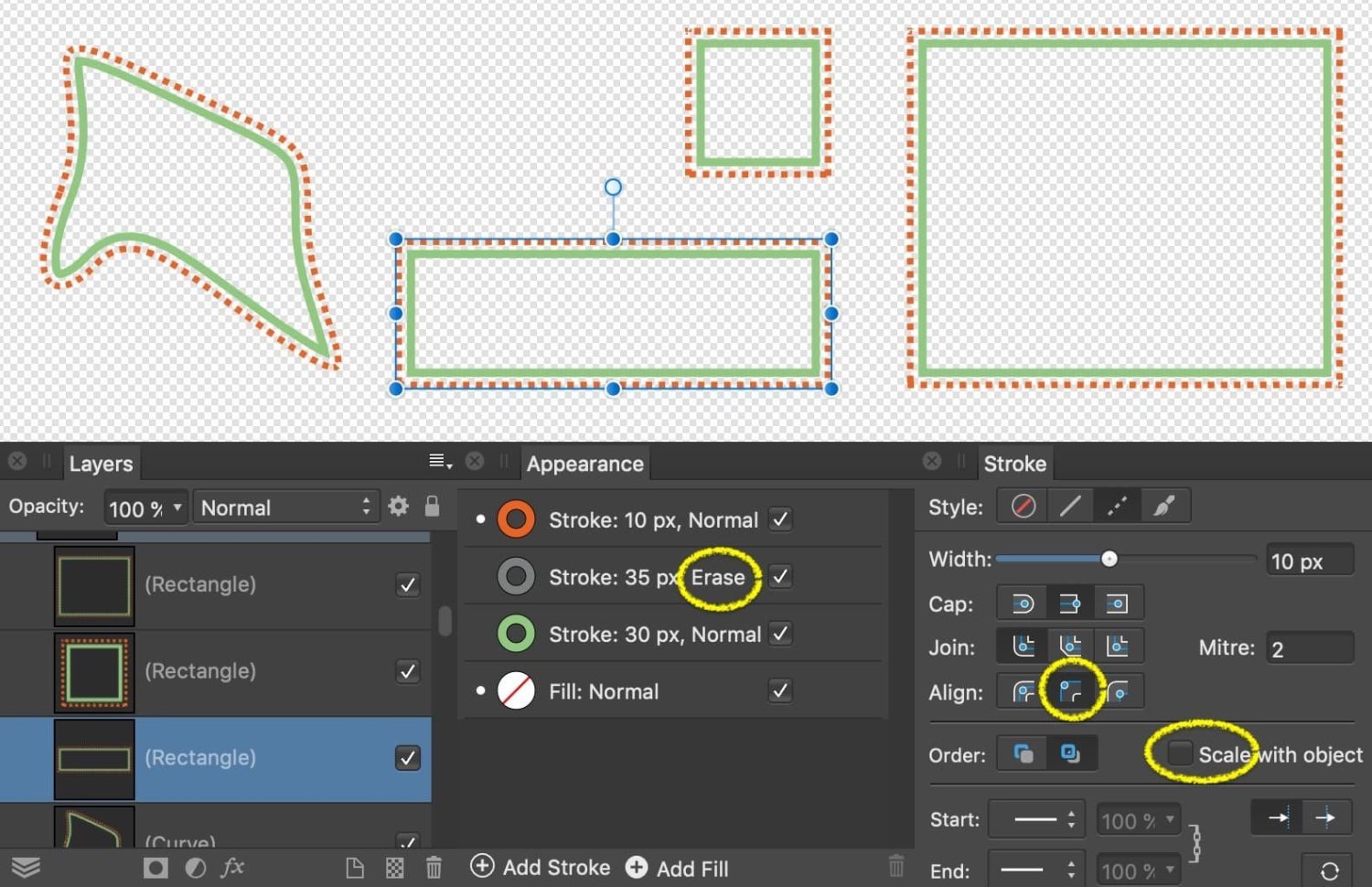Click the layer effects fx icon
Viewport: 1372px width, 887px height.
pos(232,868)
